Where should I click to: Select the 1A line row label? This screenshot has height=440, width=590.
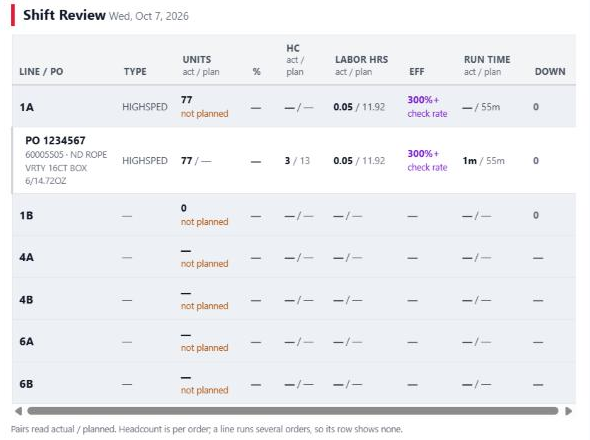coord(27,107)
